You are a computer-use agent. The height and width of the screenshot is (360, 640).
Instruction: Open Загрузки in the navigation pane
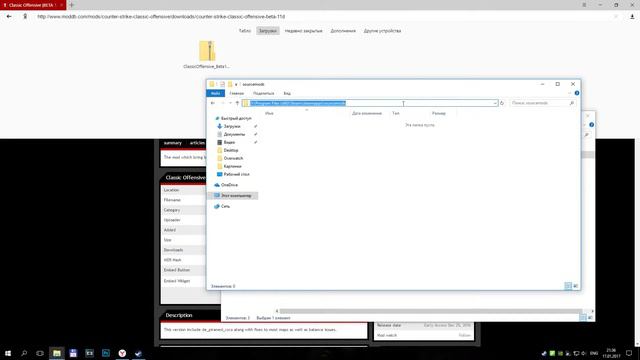(x=232, y=127)
